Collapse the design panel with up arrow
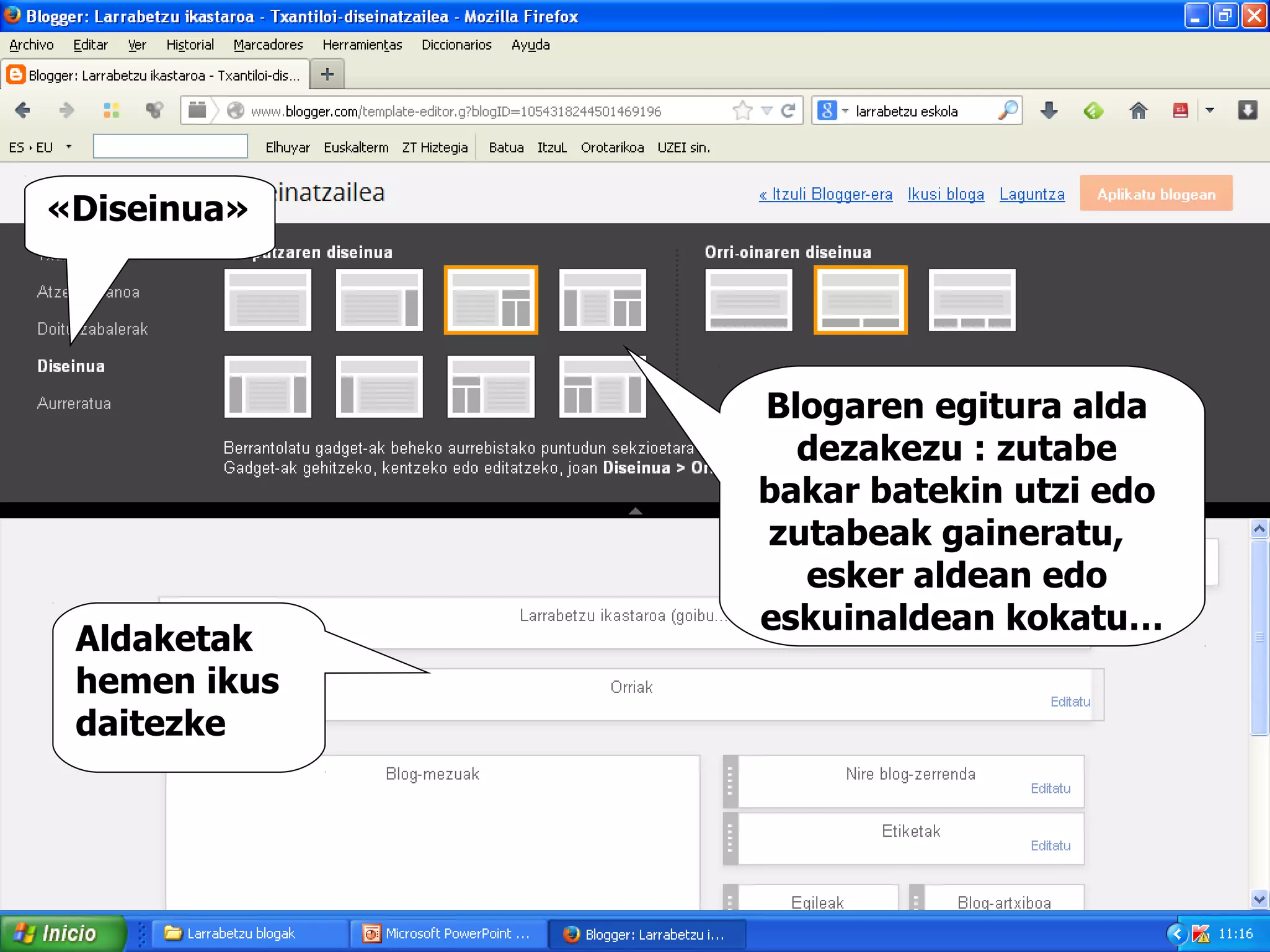The width and height of the screenshot is (1270, 952). (x=636, y=511)
